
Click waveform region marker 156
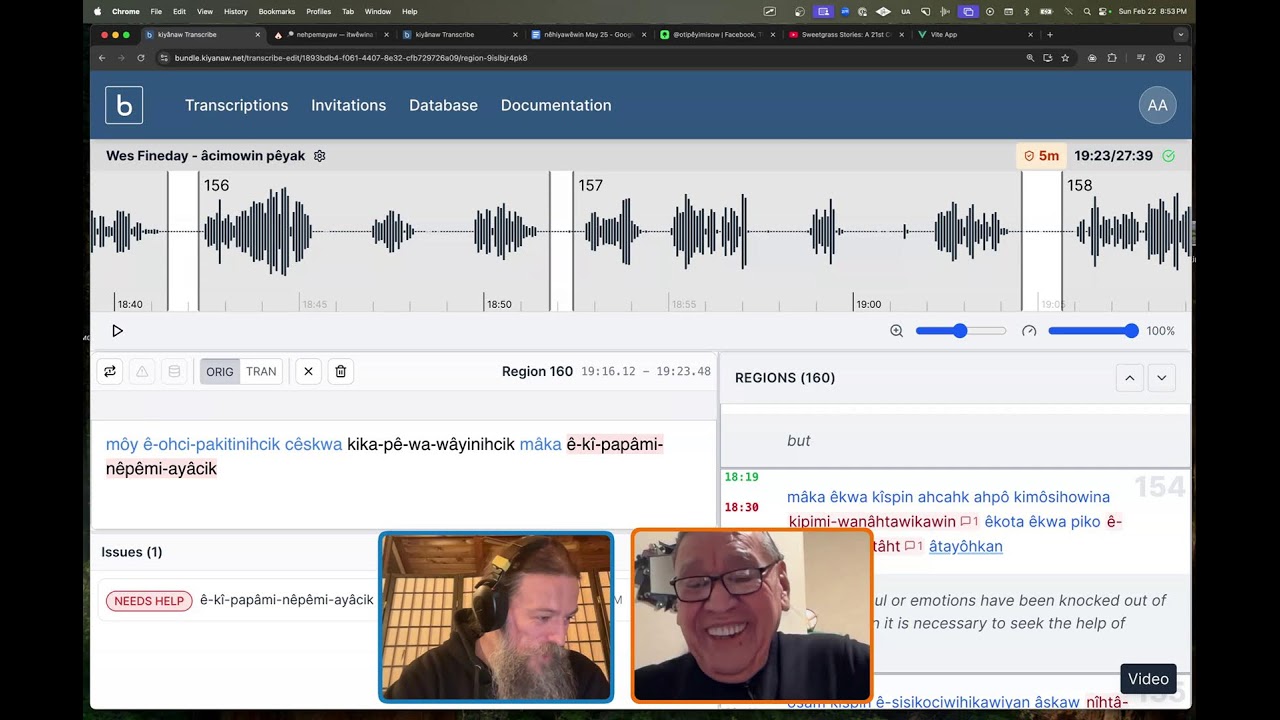[216, 185]
